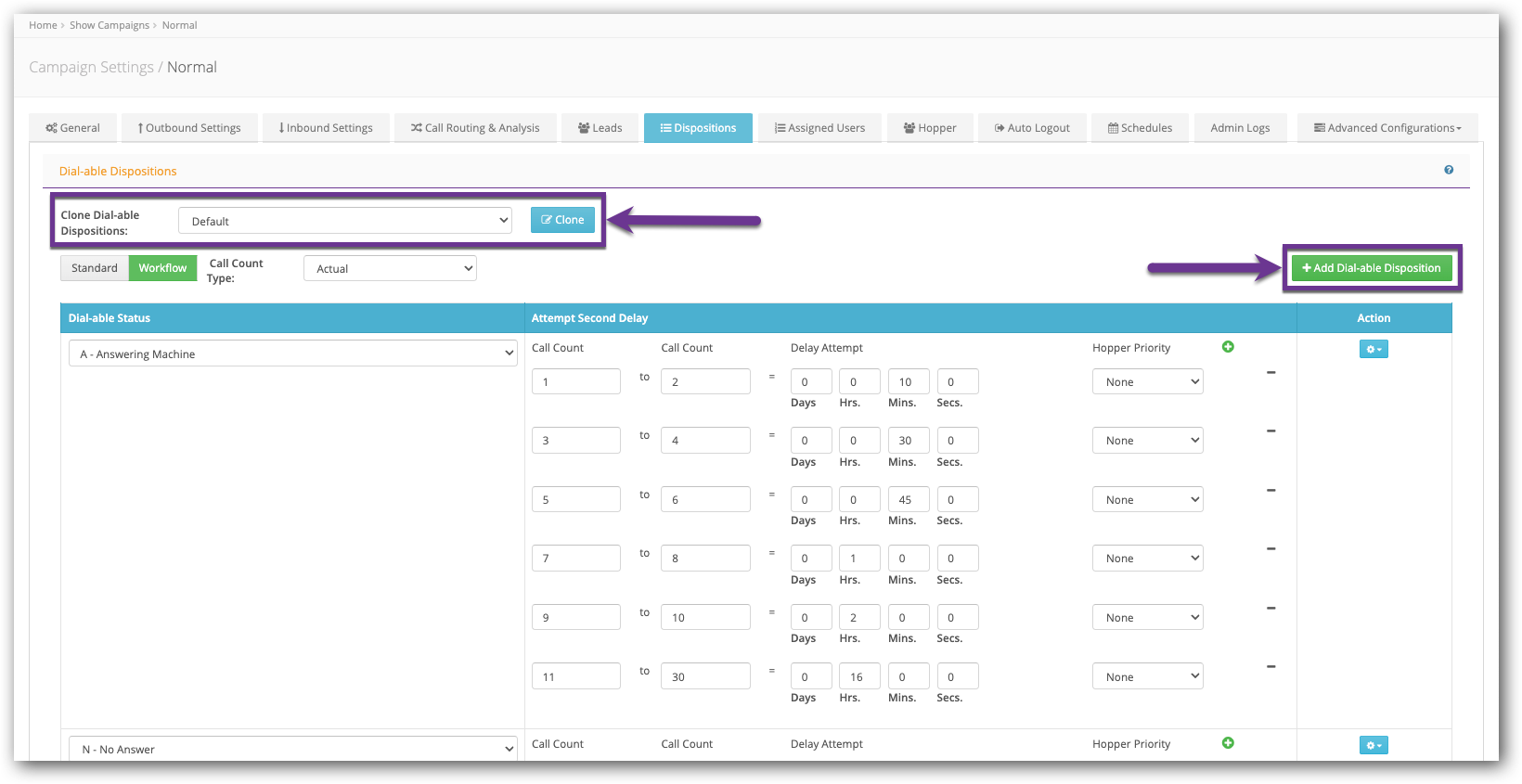Click the starting call count field showing 3

point(576,440)
